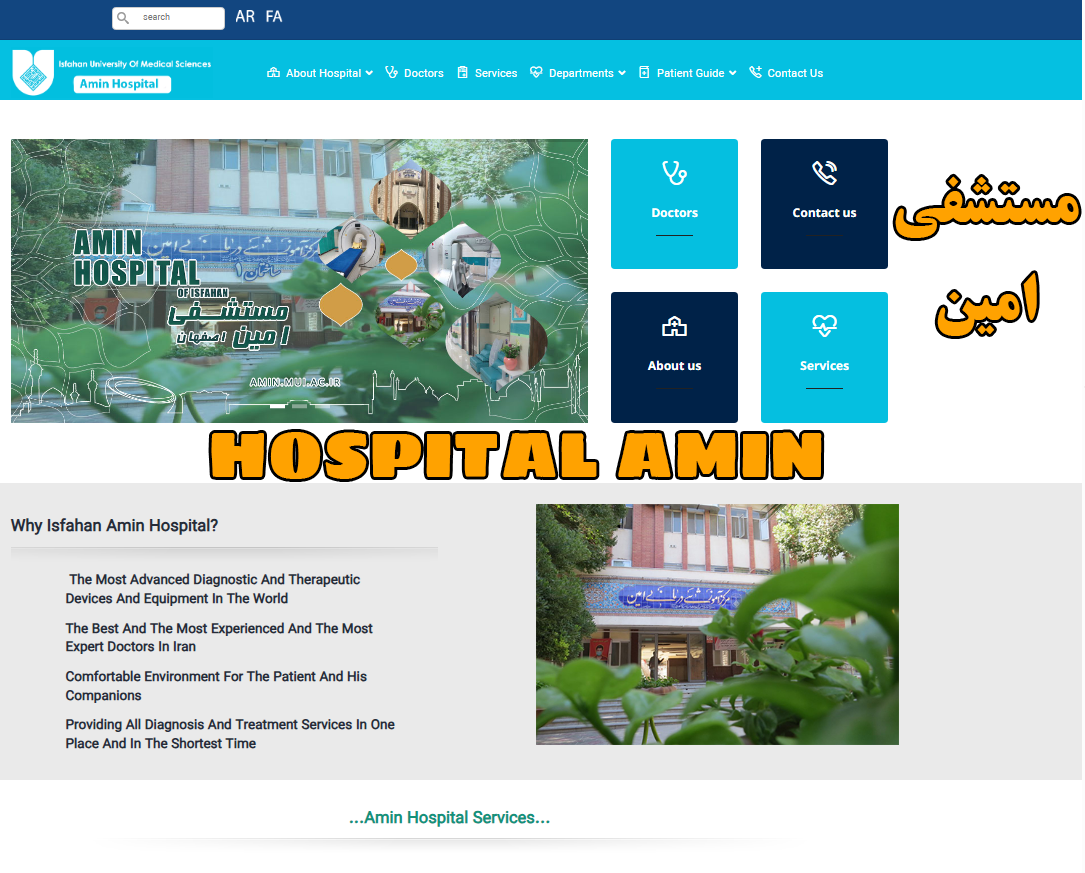Open the Doctors tile
The height and width of the screenshot is (873, 1085).
click(675, 204)
